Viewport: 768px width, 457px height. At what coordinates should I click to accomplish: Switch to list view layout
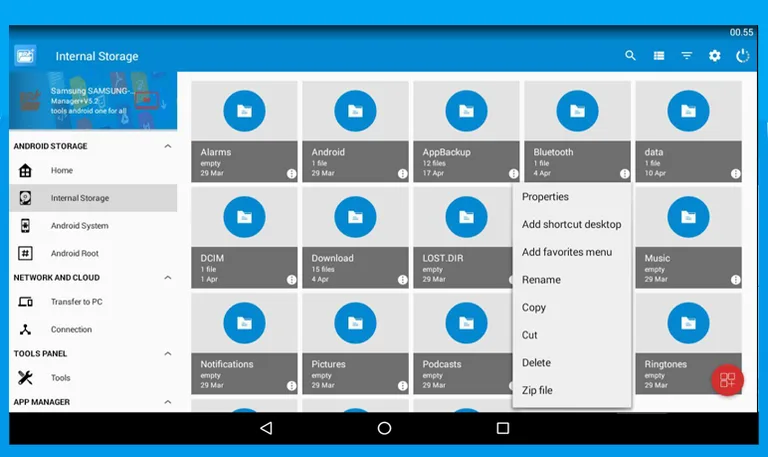click(659, 56)
